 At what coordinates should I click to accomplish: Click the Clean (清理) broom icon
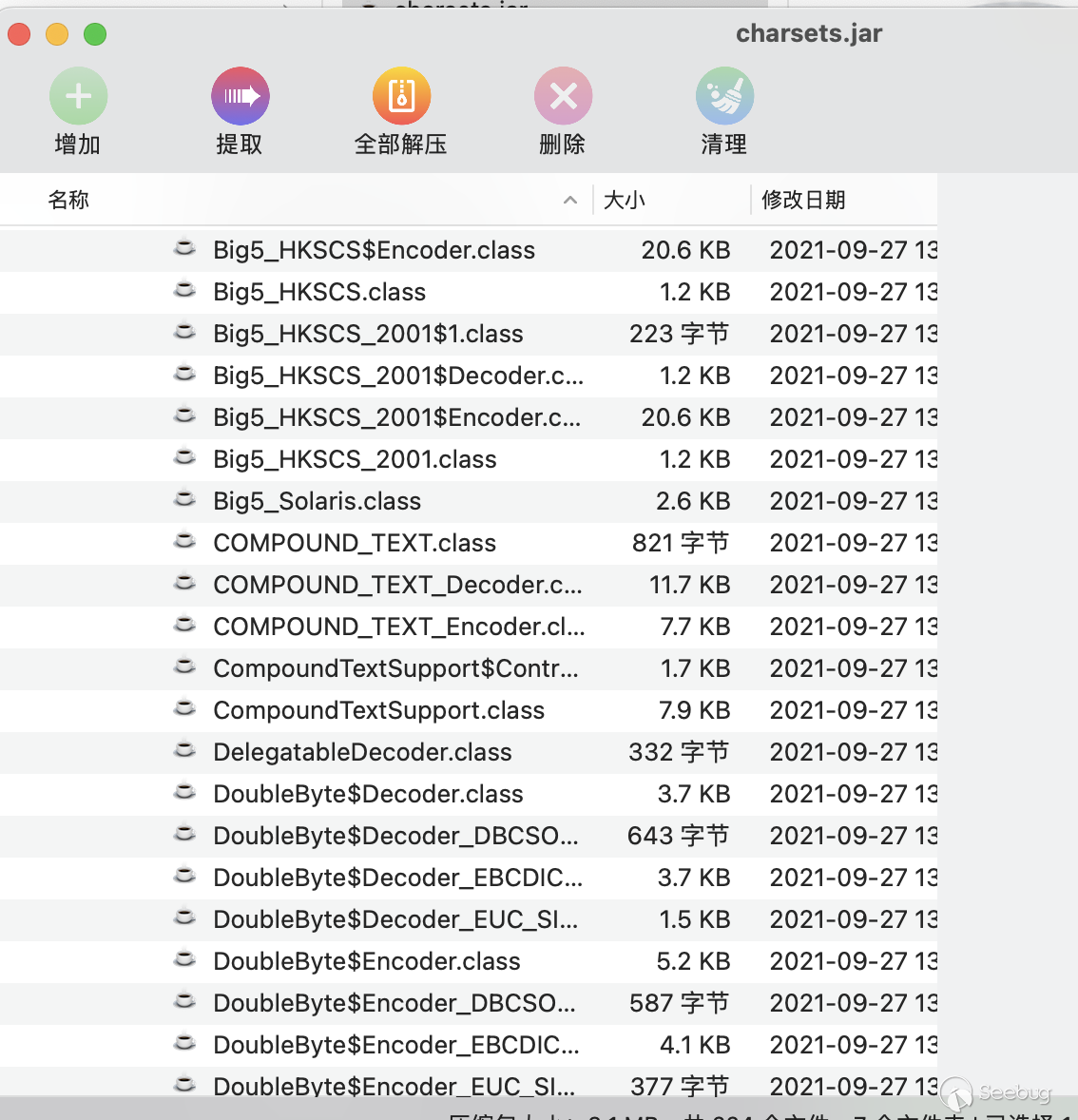click(724, 96)
